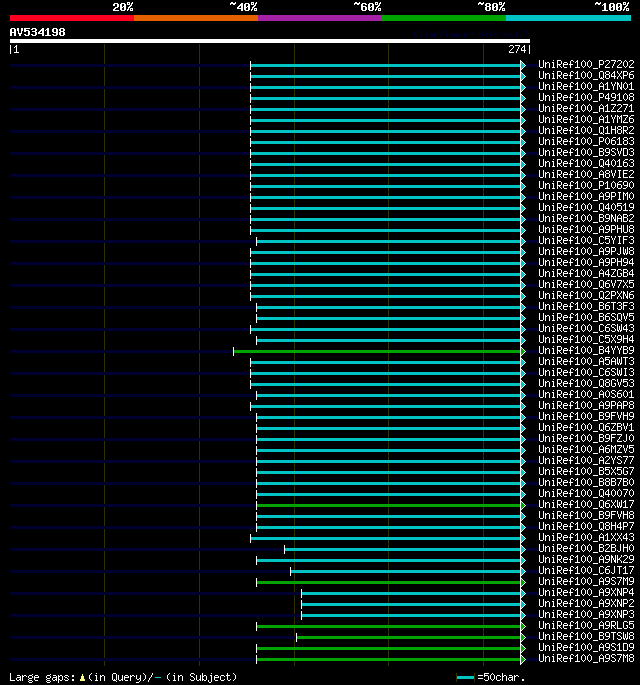
Task: Click the green ~80% identity color band
Action: (x=444, y=18)
